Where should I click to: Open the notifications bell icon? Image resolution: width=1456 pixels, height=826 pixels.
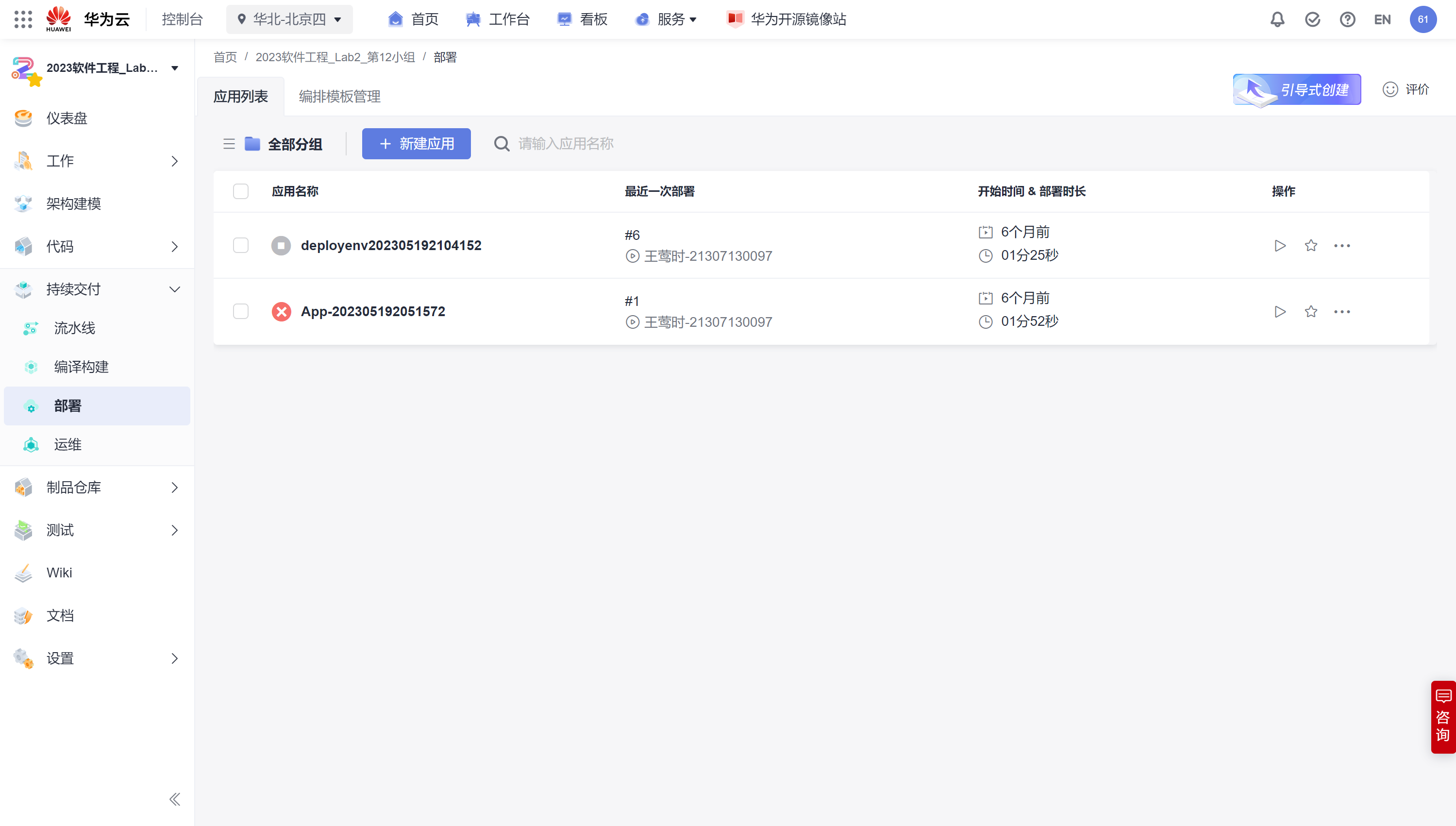(x=1277, y=19)
